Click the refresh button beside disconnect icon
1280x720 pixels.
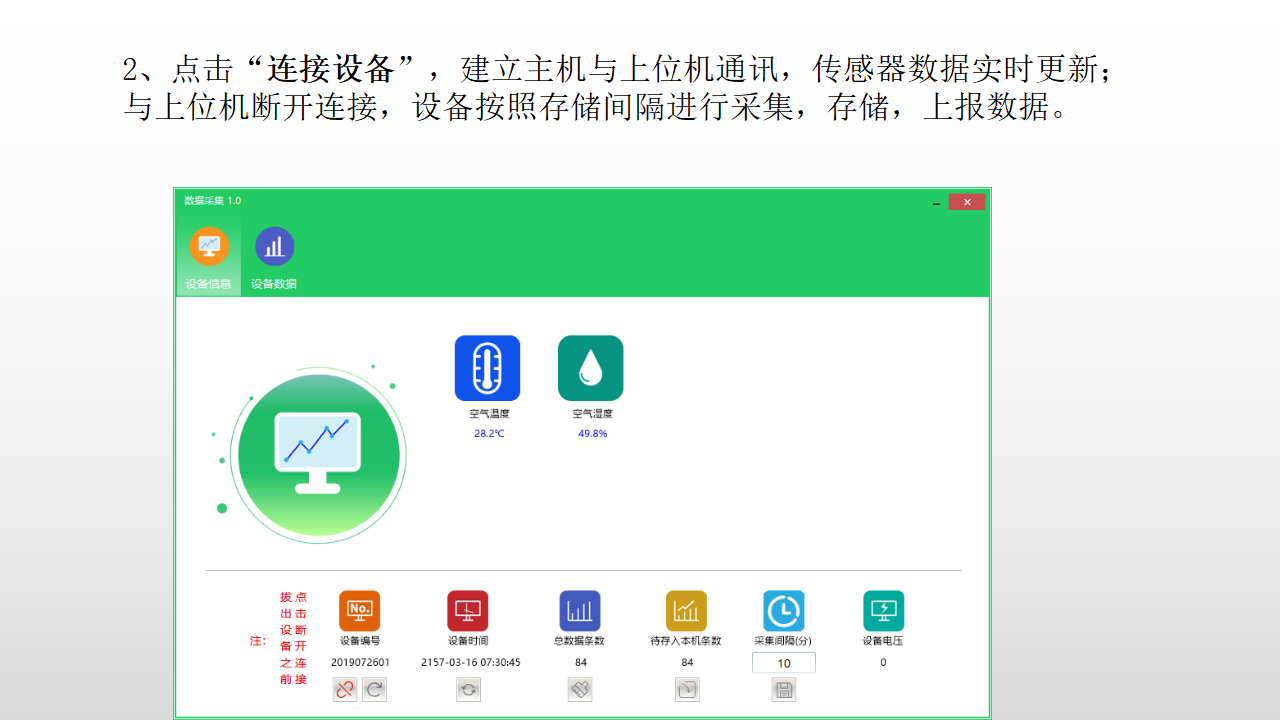click(374, 689)
